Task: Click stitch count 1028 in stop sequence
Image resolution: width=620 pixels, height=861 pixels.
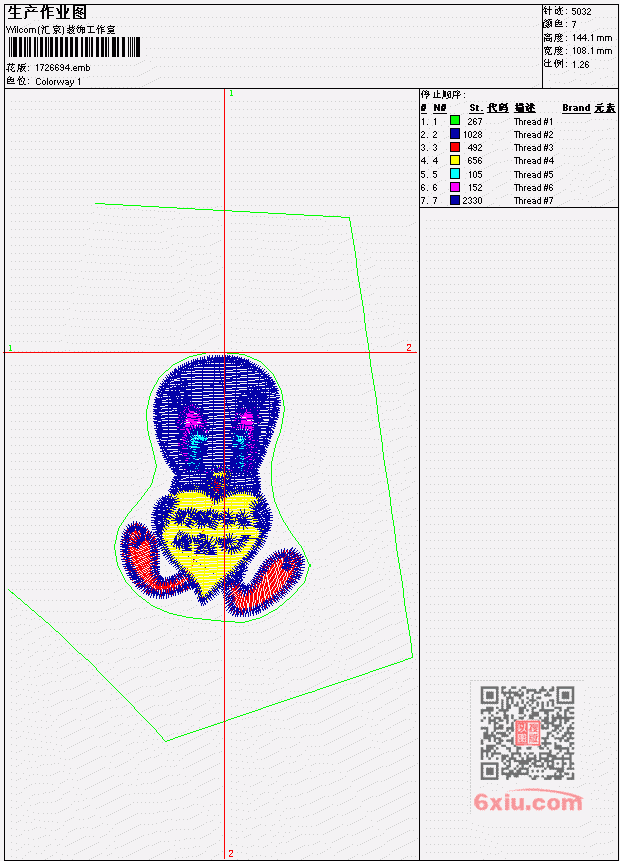Action: pyautogui.click(x=472, y=135)
